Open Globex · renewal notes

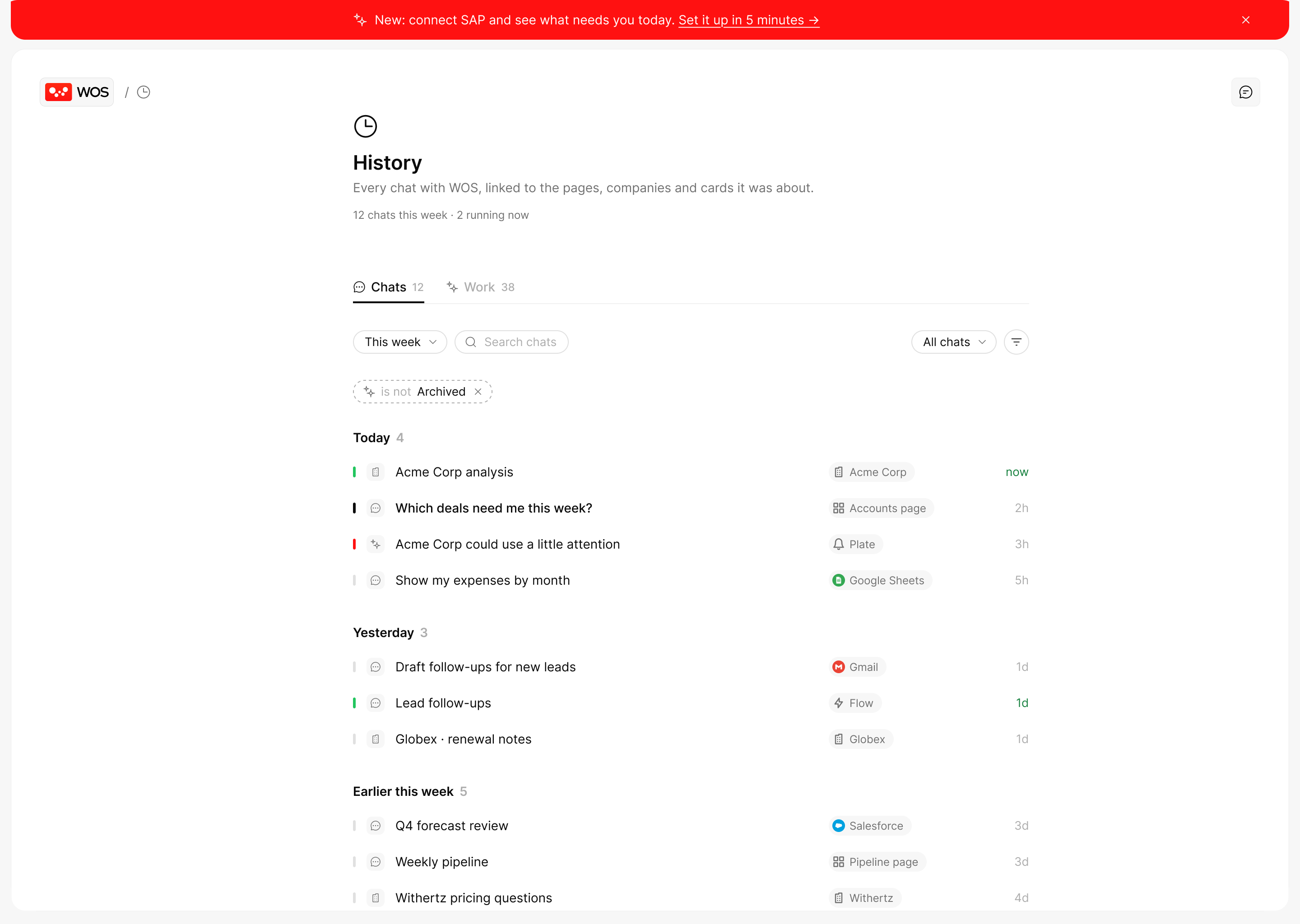tap(691, 739)
